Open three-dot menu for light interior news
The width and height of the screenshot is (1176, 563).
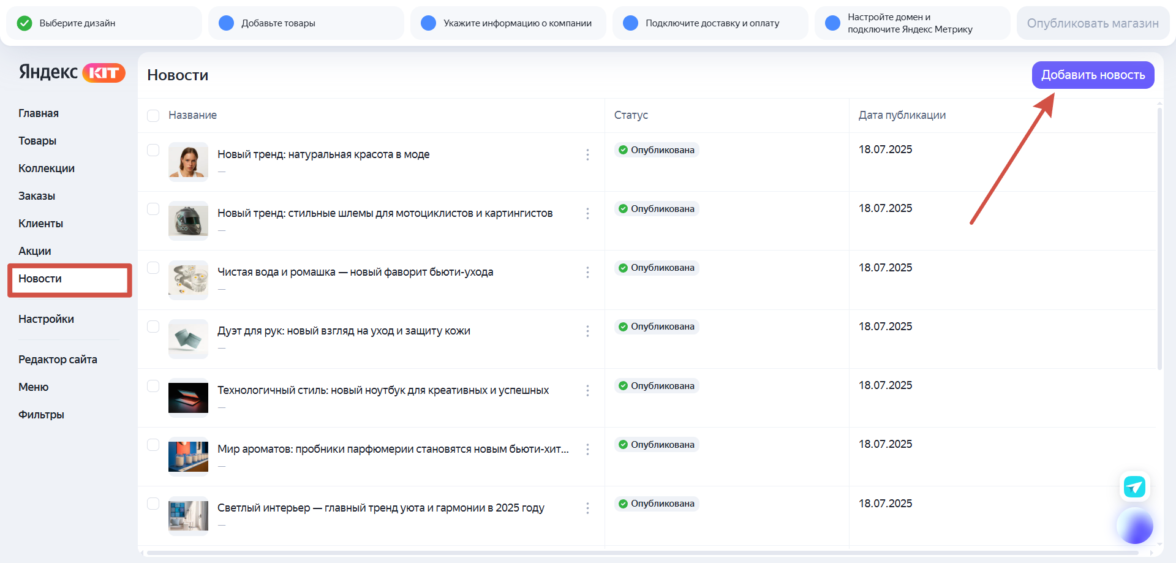[588, 508]
